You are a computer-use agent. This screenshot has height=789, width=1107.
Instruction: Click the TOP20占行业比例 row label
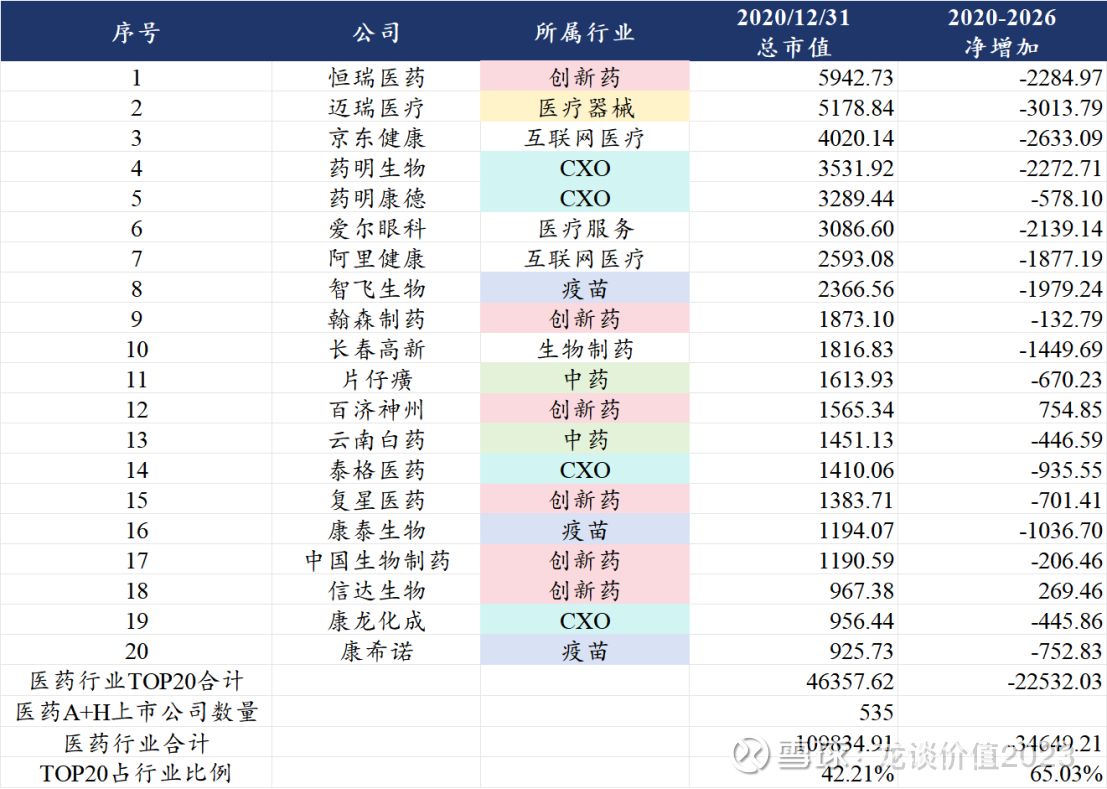tap(136, 773)
